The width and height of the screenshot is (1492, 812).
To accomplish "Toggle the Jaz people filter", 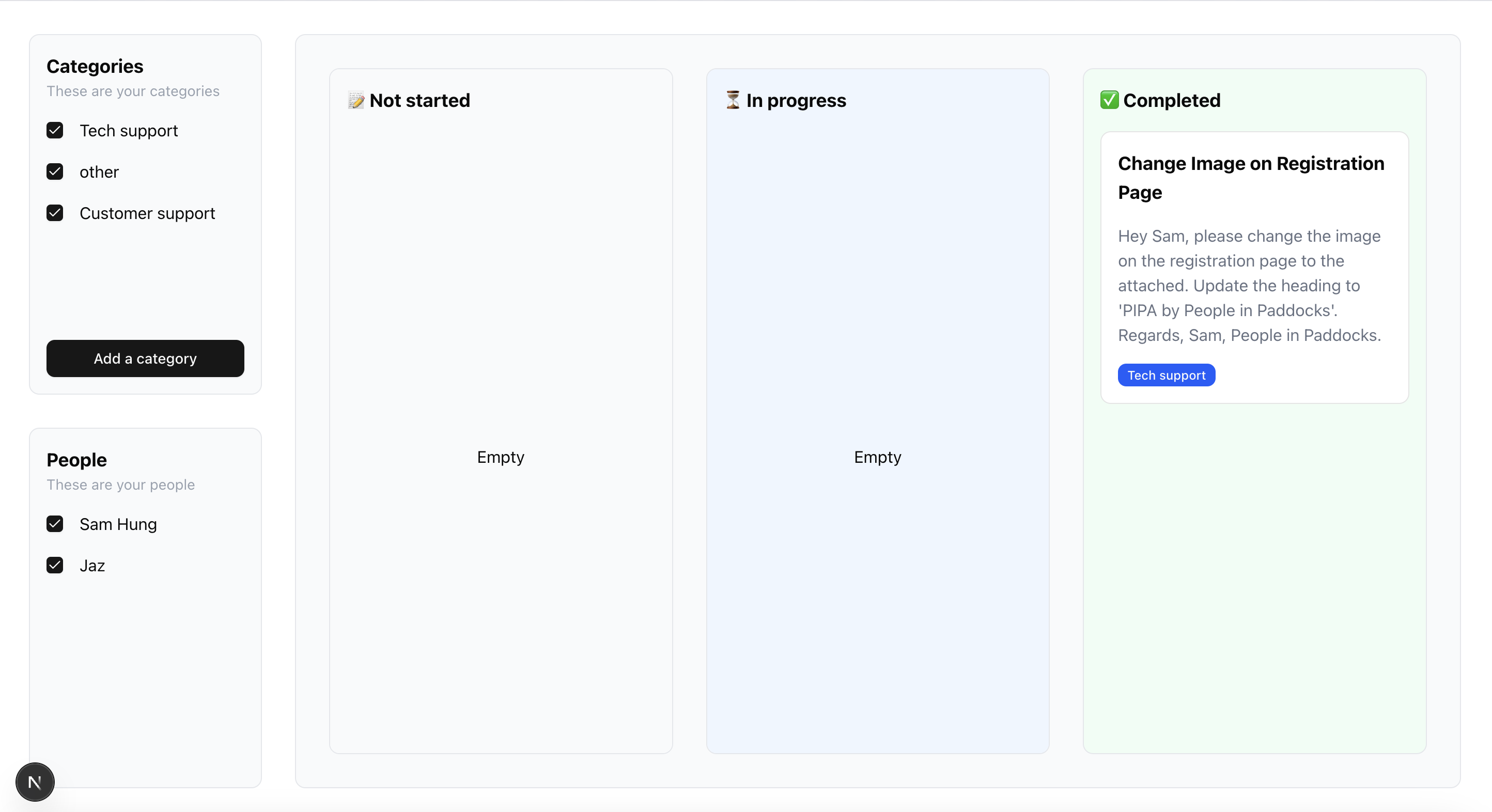I will (x=54, y=565).
